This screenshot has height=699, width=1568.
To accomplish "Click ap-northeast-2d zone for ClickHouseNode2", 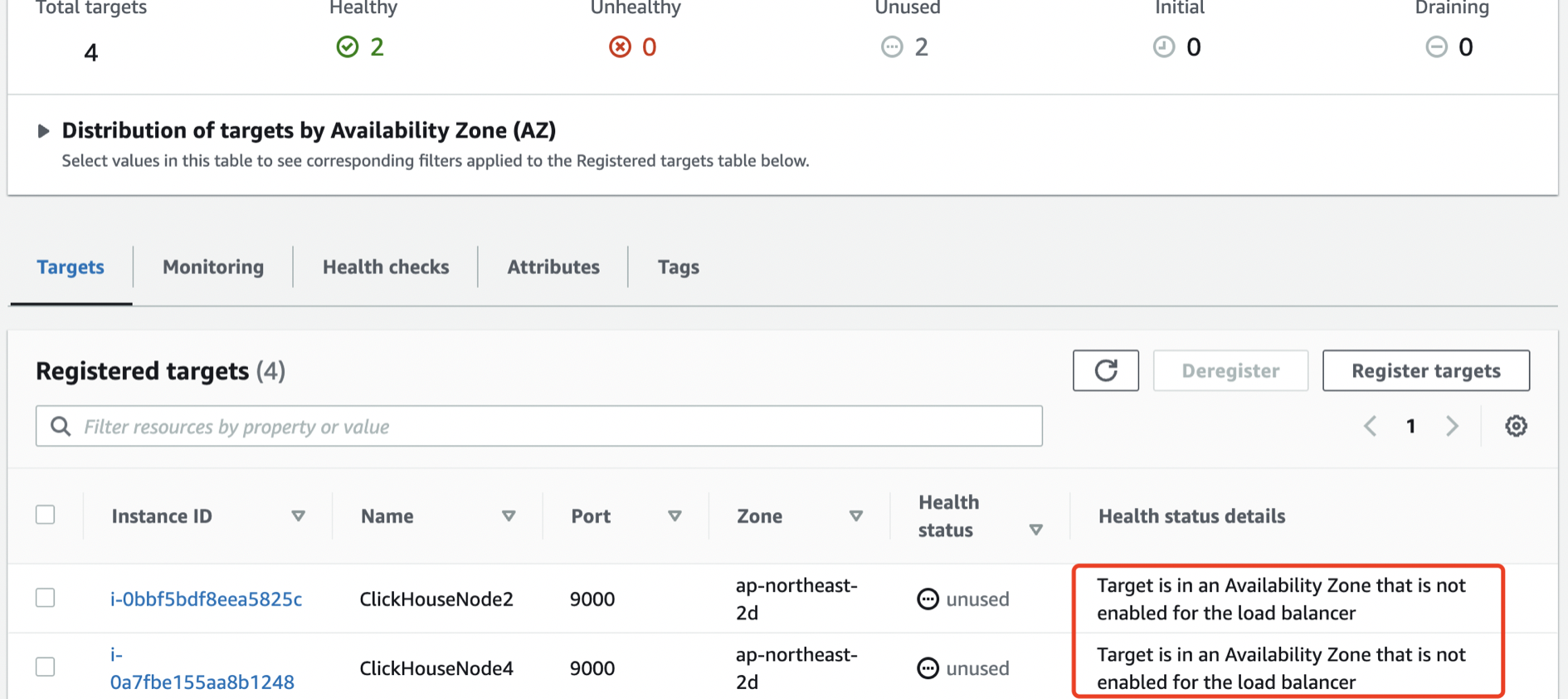I will click(x=796, y=599).
